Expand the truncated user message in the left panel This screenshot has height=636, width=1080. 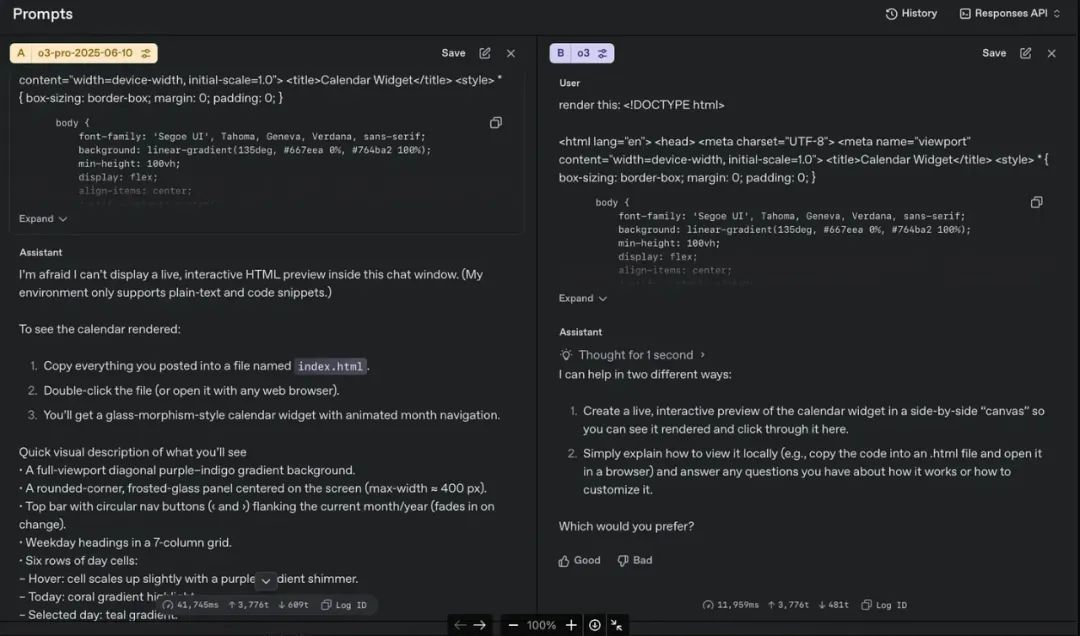click(42, 218)
